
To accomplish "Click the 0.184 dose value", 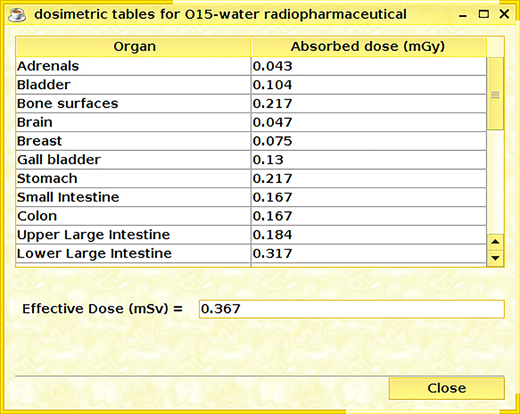I will 369,235.
